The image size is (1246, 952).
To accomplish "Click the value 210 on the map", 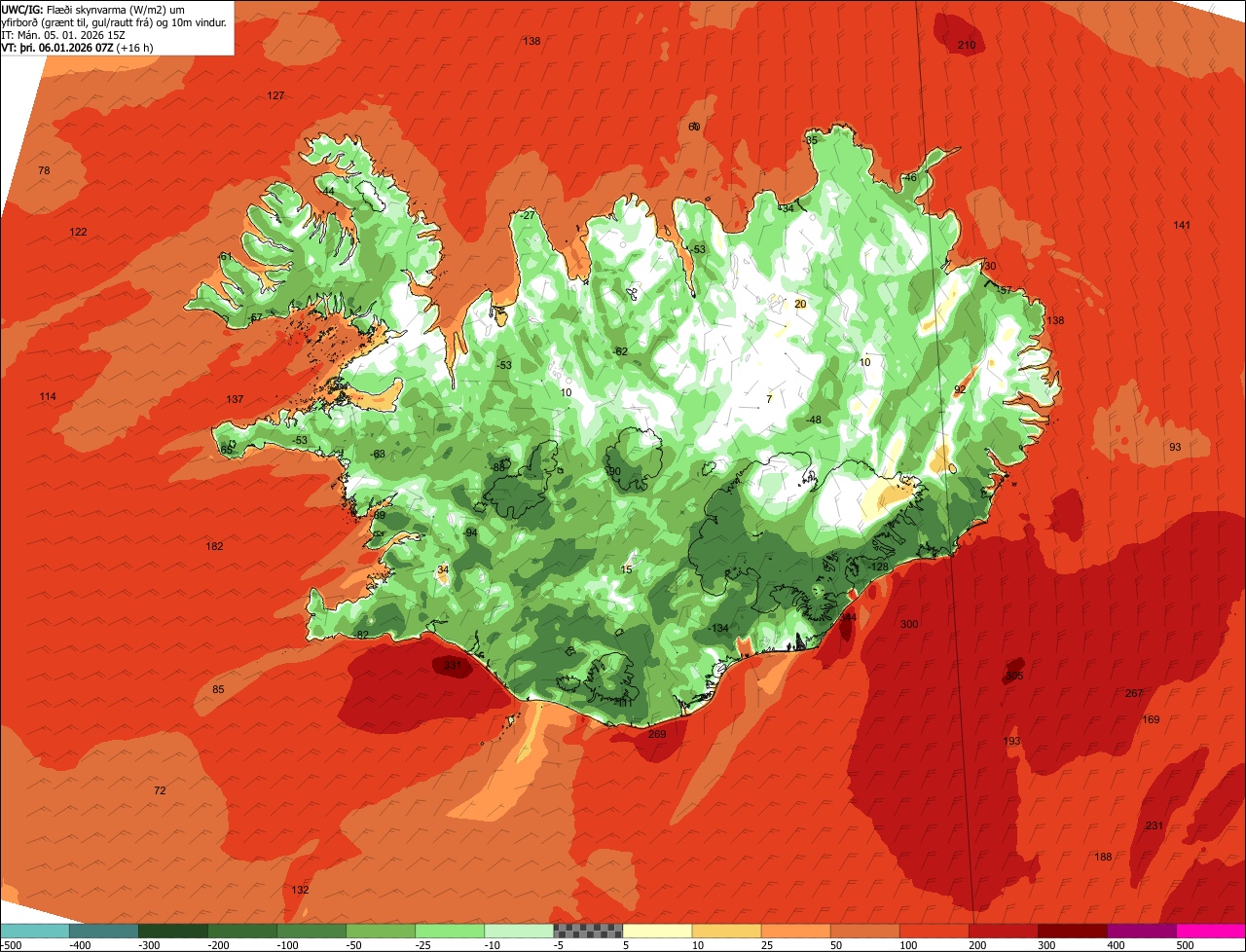I will 967,46.
